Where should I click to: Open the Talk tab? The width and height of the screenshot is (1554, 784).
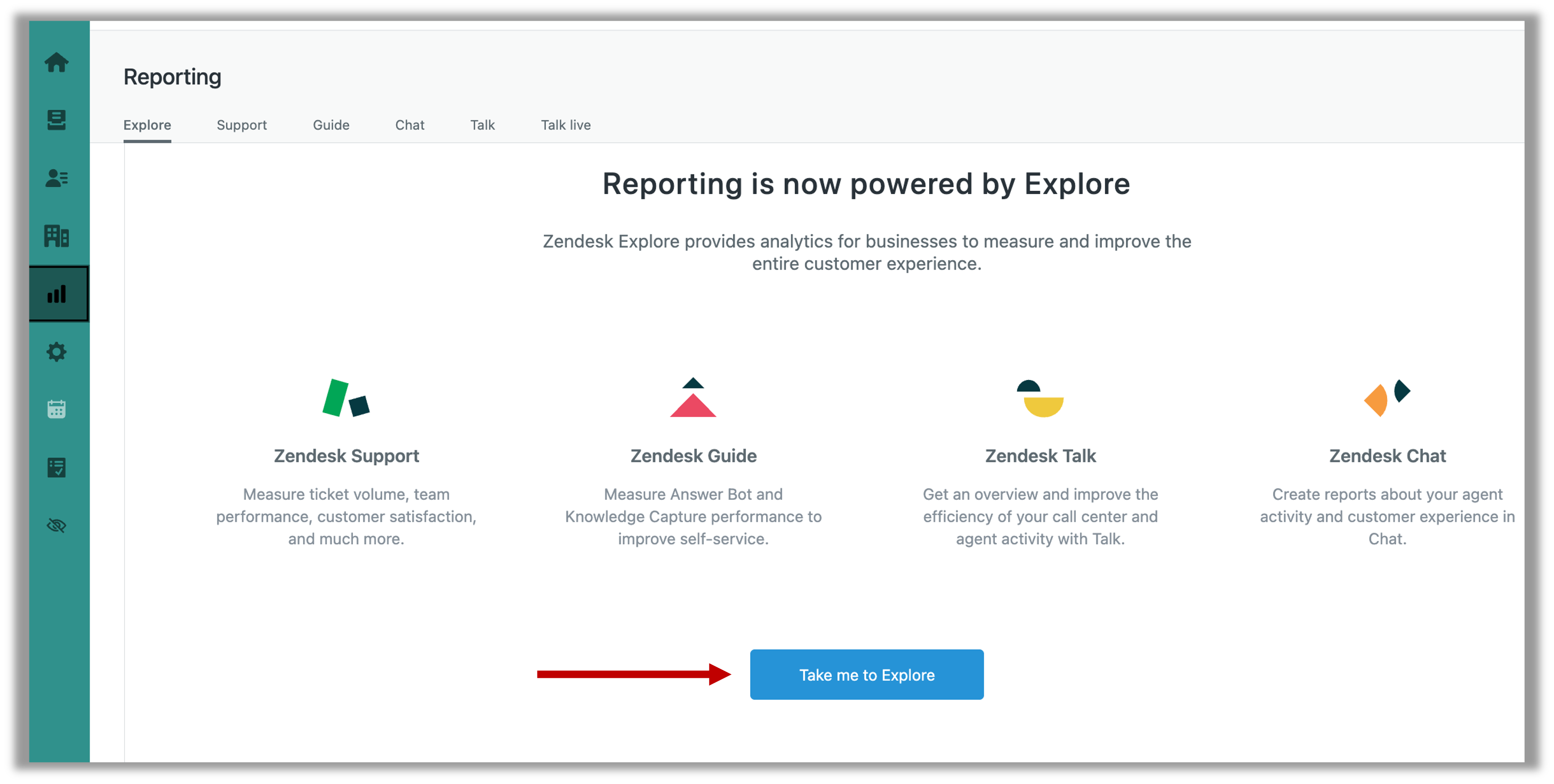point(482,125)
